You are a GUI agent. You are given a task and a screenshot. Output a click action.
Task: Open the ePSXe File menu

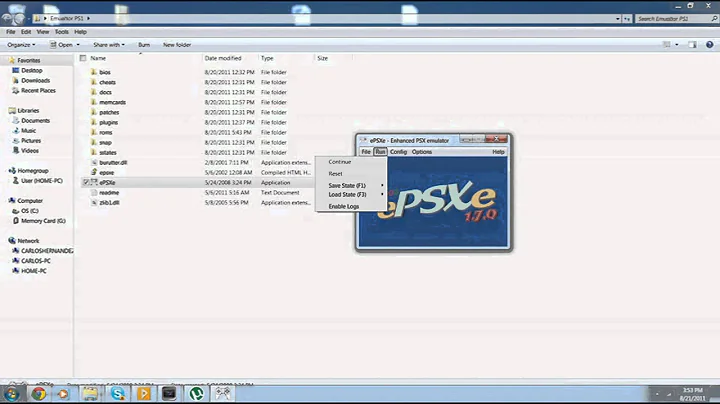(x=366, y=152)
